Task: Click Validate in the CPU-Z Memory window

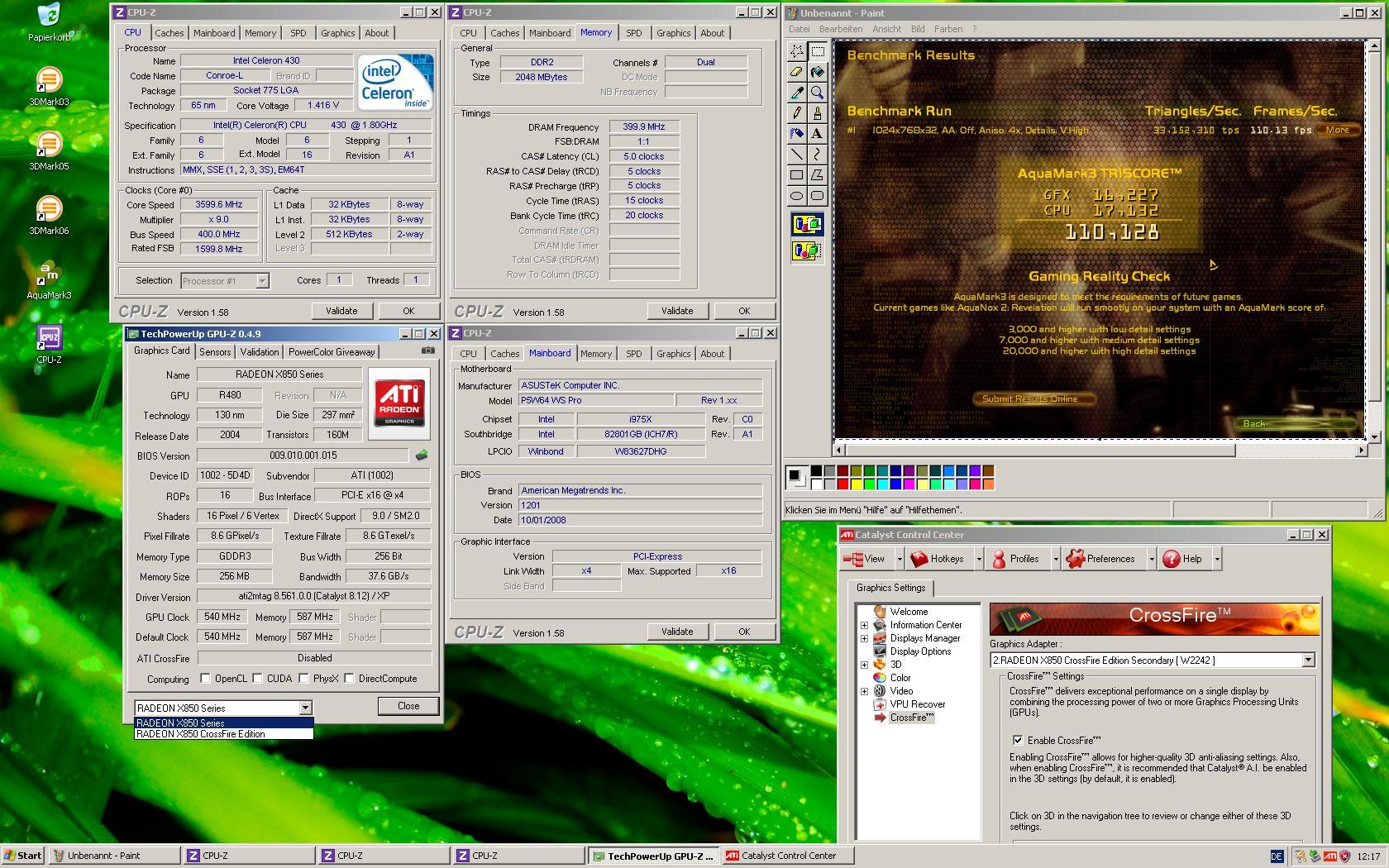Action: pyautogui.click(x=677, y=311)
